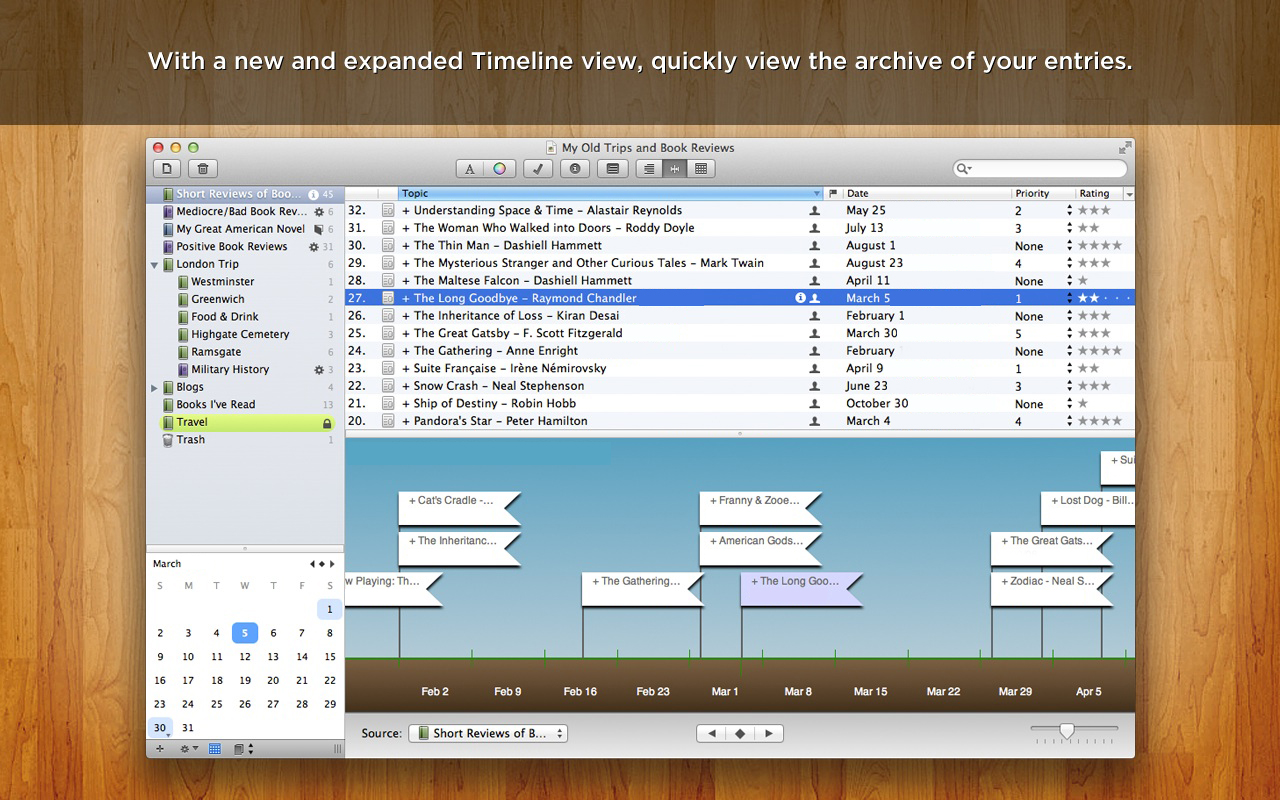The height and width of the screenshot is (800, 1280).
Task: Click info badge on Short Reviews journal
Action: pos(313,194)
